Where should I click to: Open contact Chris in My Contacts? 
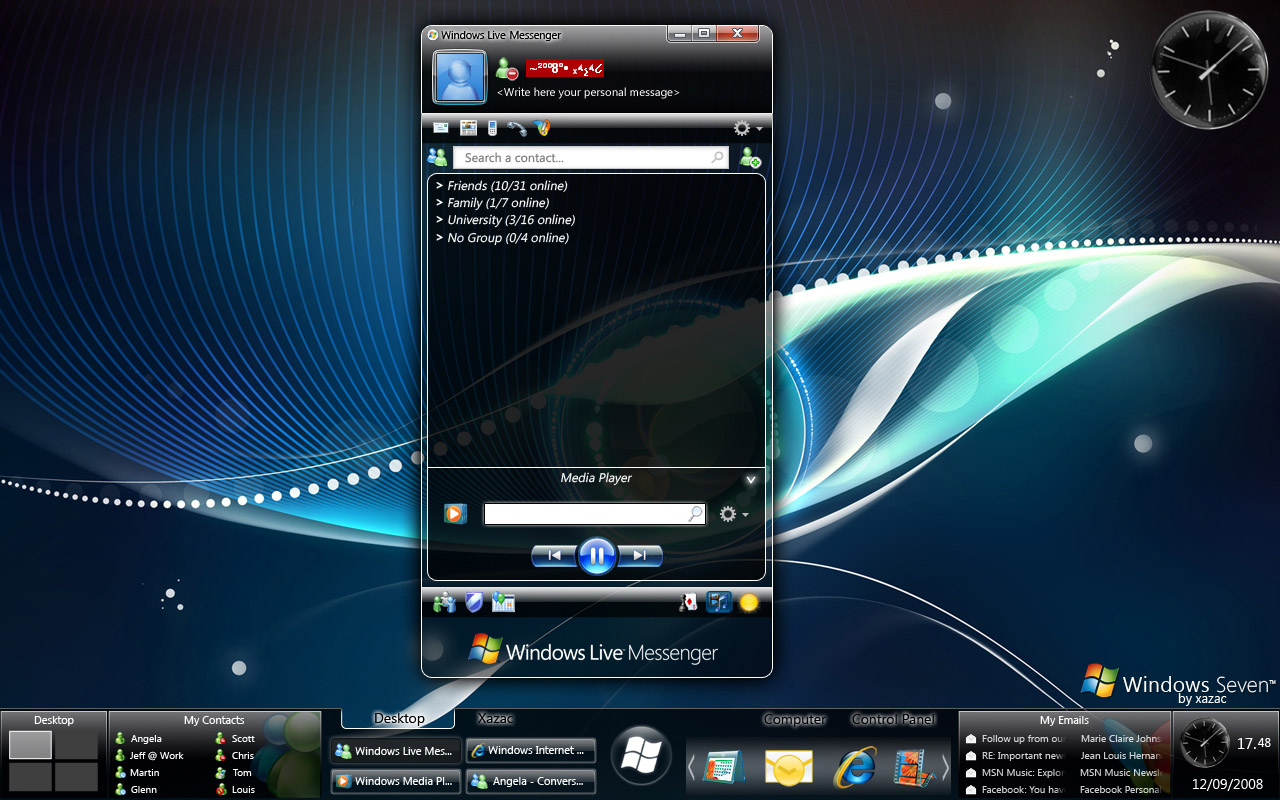(235, 756)
